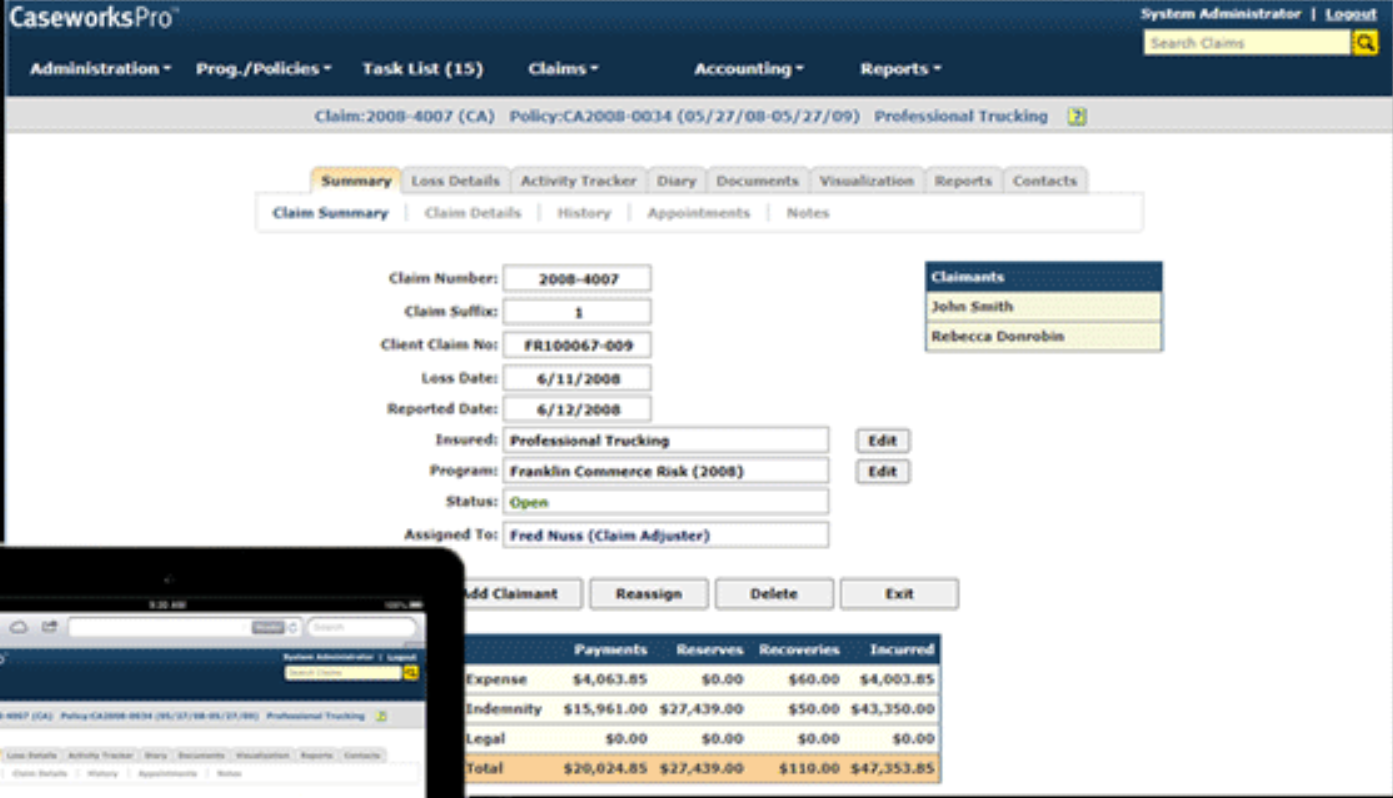Open the Reports dropdown menu

[x=896, y=69]
